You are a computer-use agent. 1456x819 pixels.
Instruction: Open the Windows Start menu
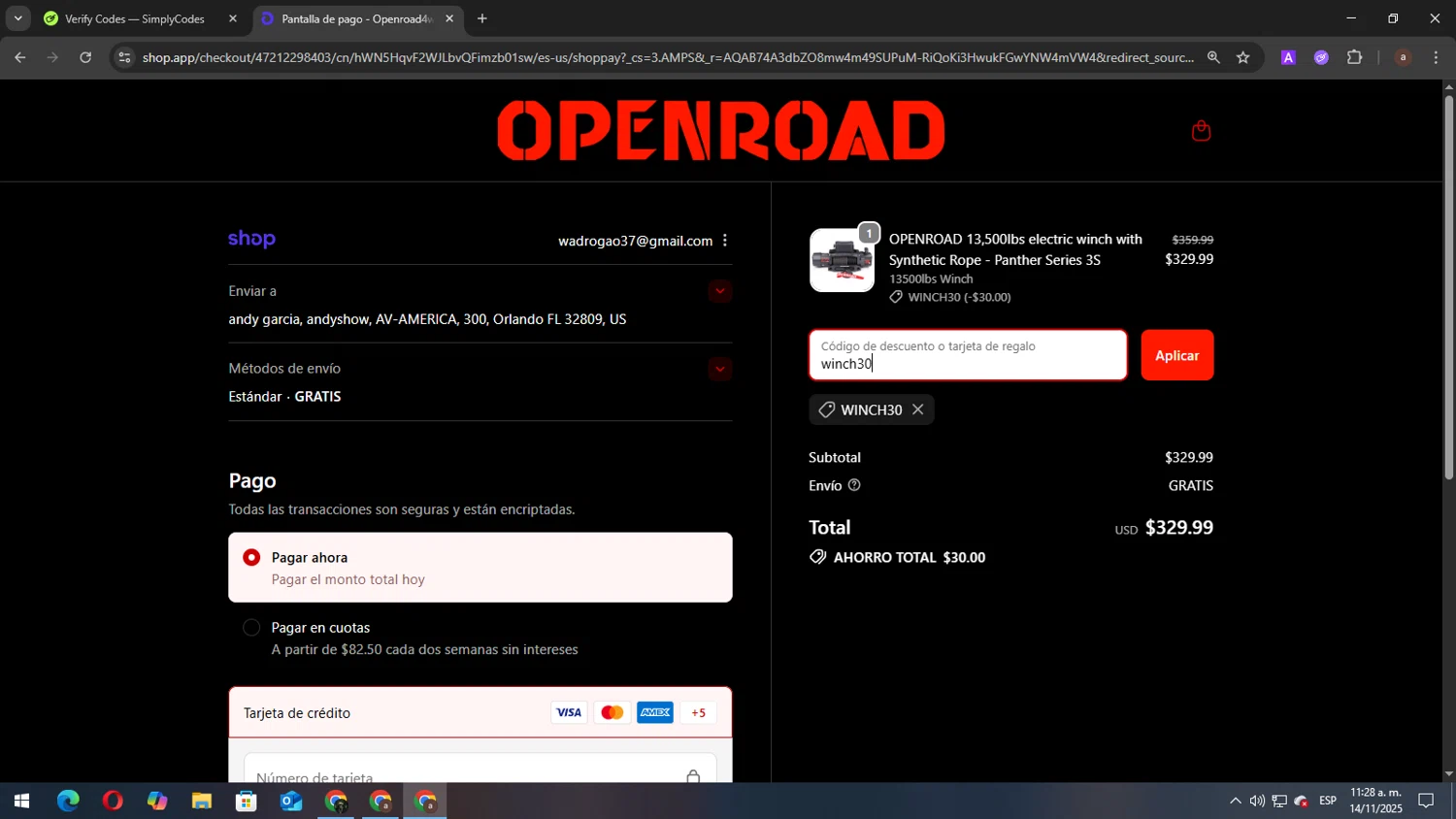[21, 802]
